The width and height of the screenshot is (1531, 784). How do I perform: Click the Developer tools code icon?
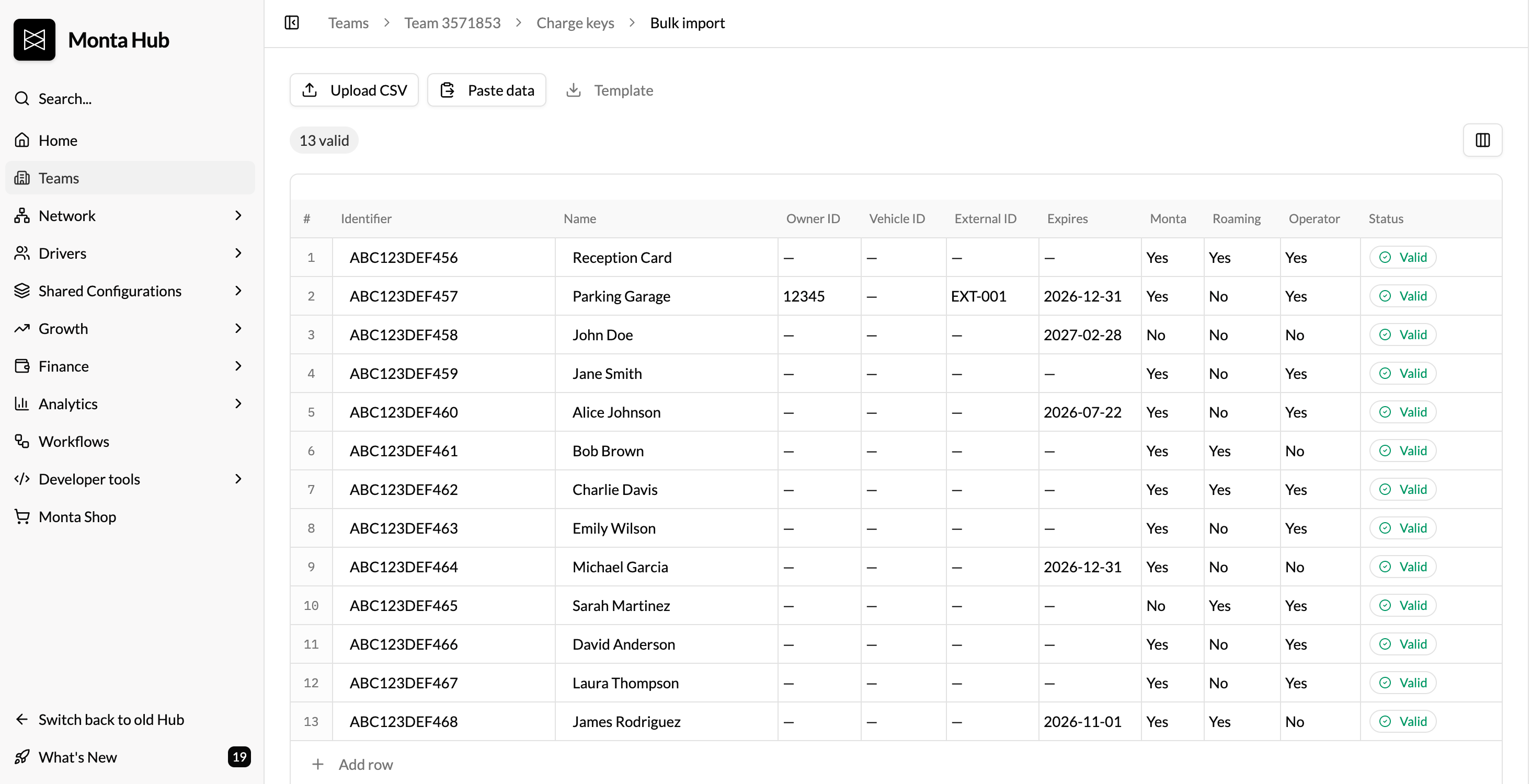[x=22, y=479]
